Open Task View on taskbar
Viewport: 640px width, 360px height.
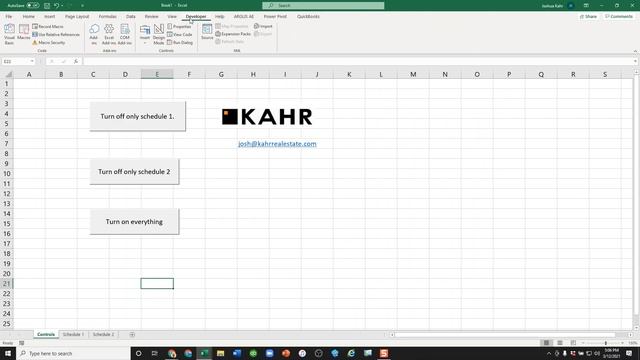155,353
